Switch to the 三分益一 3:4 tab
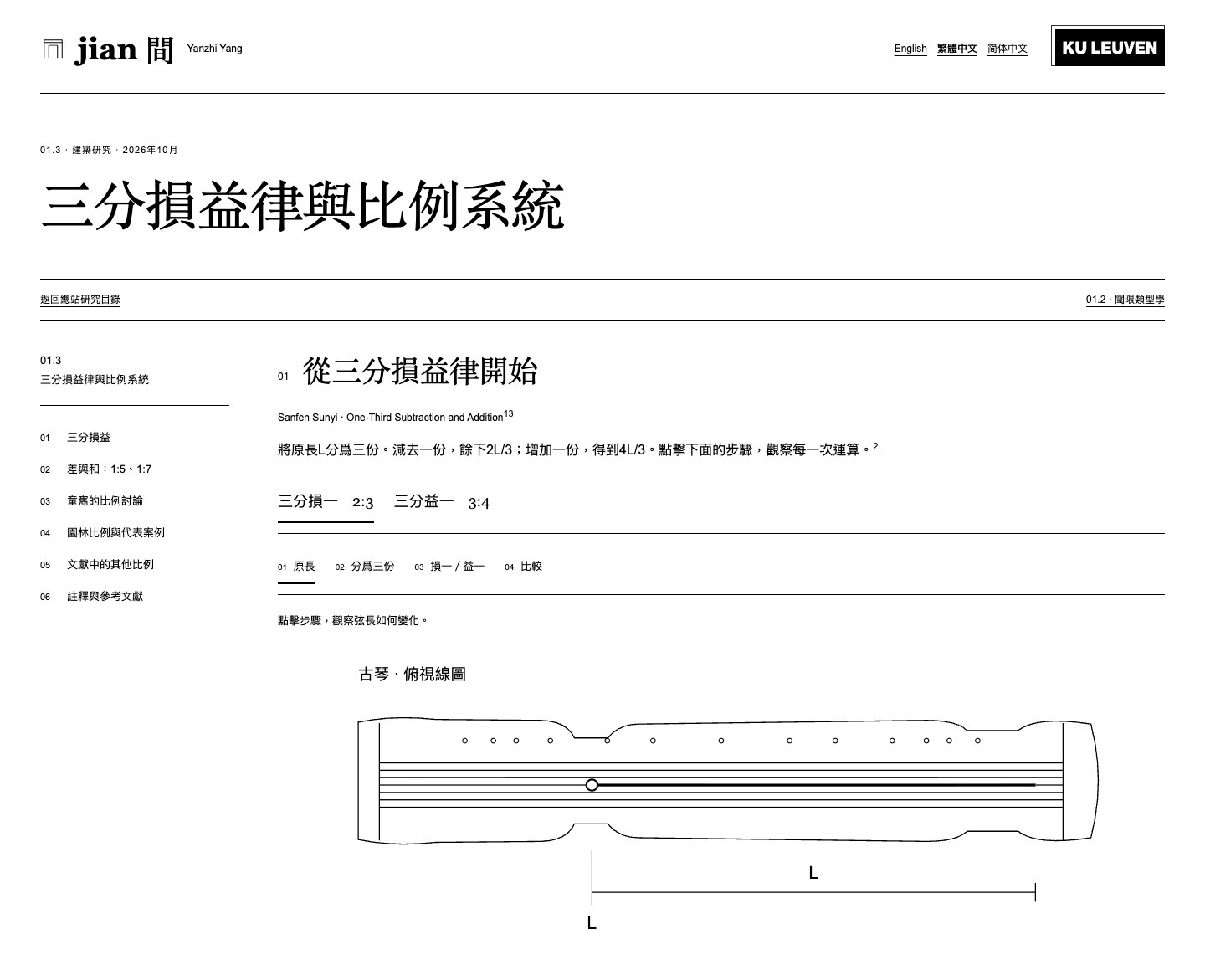Image resolution: width=1205 pixels, height=980 pixels. click(x=442, y=502)
